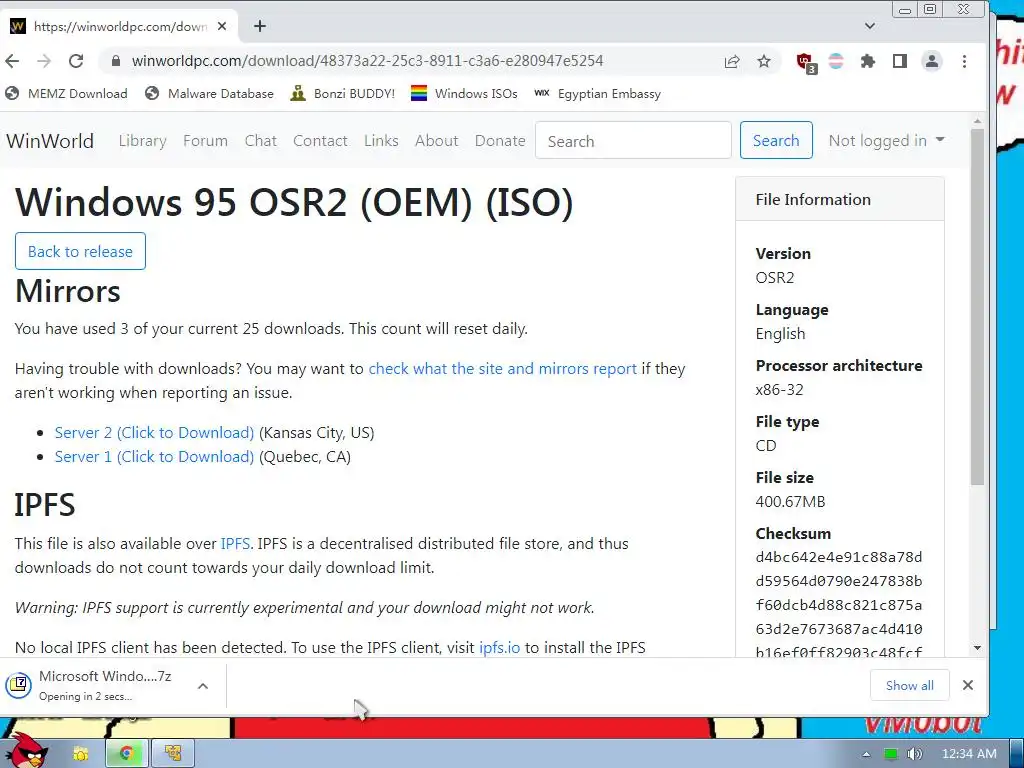Click the blue Search button
Screen dimensions: 1024x768
(x=776, y=140)
